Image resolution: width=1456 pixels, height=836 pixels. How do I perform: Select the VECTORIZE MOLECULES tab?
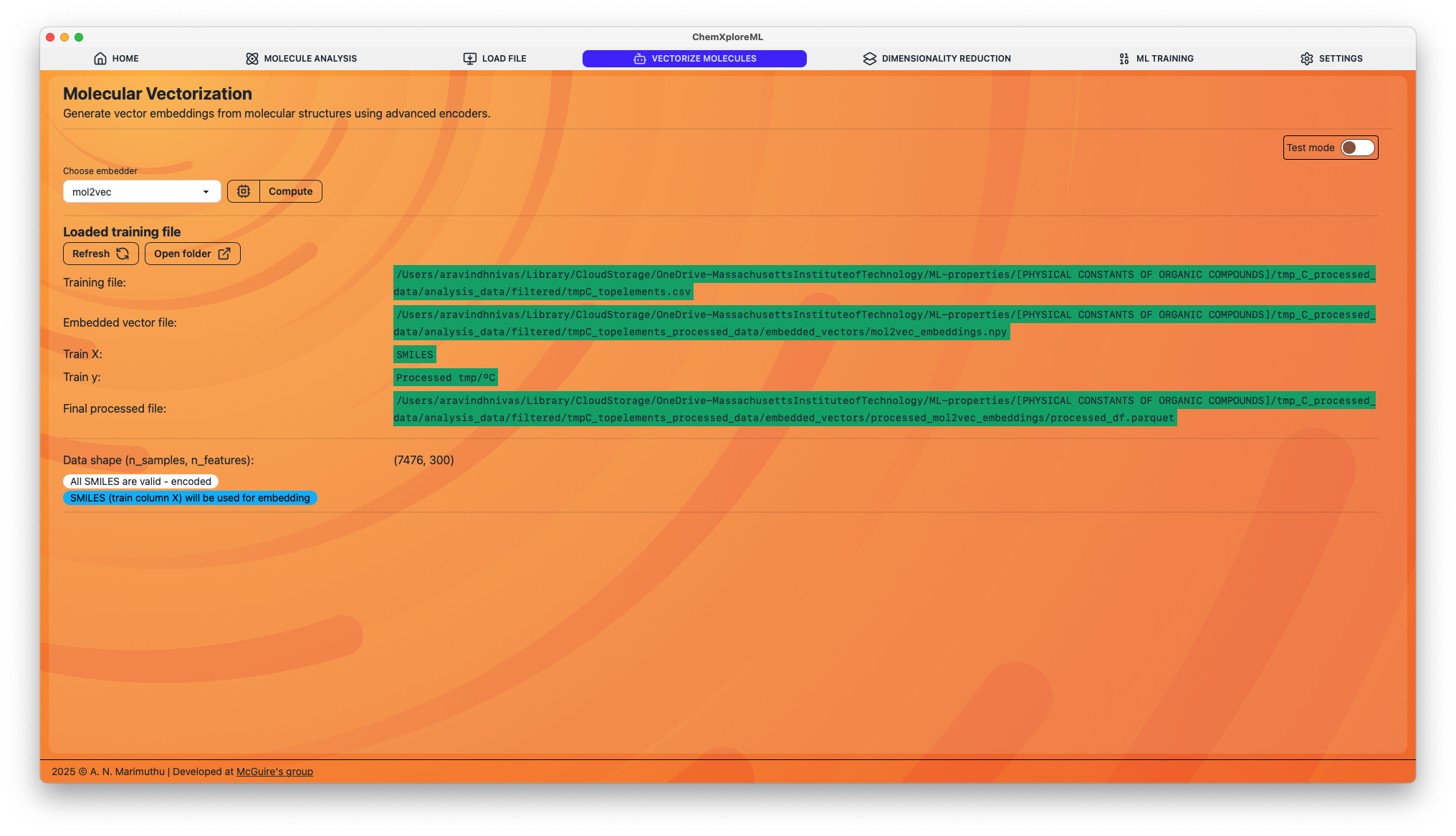694,59
